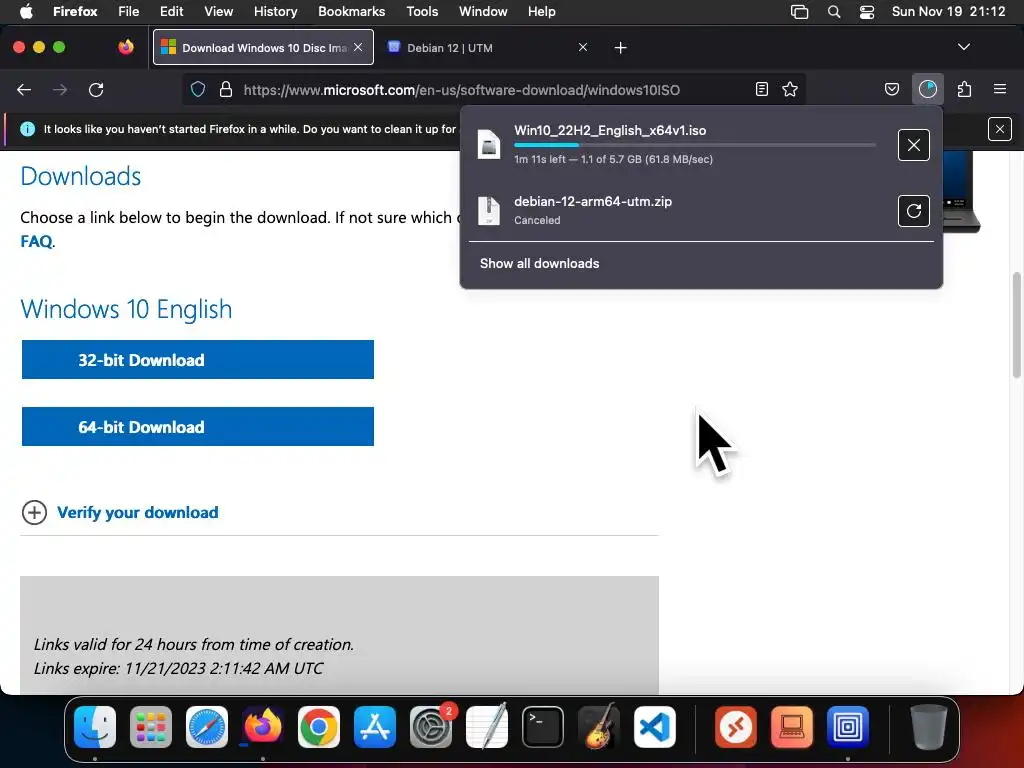This screenshot has width=1024, height=768.
Task: Click the forward navigation arrow
Action: [x=60, y=90]
